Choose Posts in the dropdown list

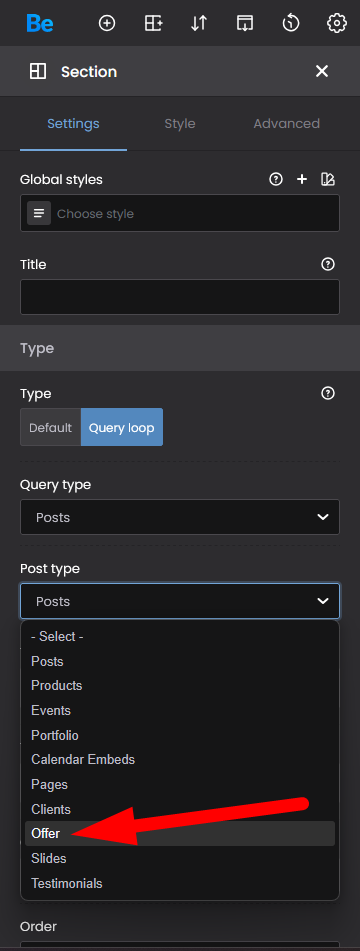tap(180, 661)
